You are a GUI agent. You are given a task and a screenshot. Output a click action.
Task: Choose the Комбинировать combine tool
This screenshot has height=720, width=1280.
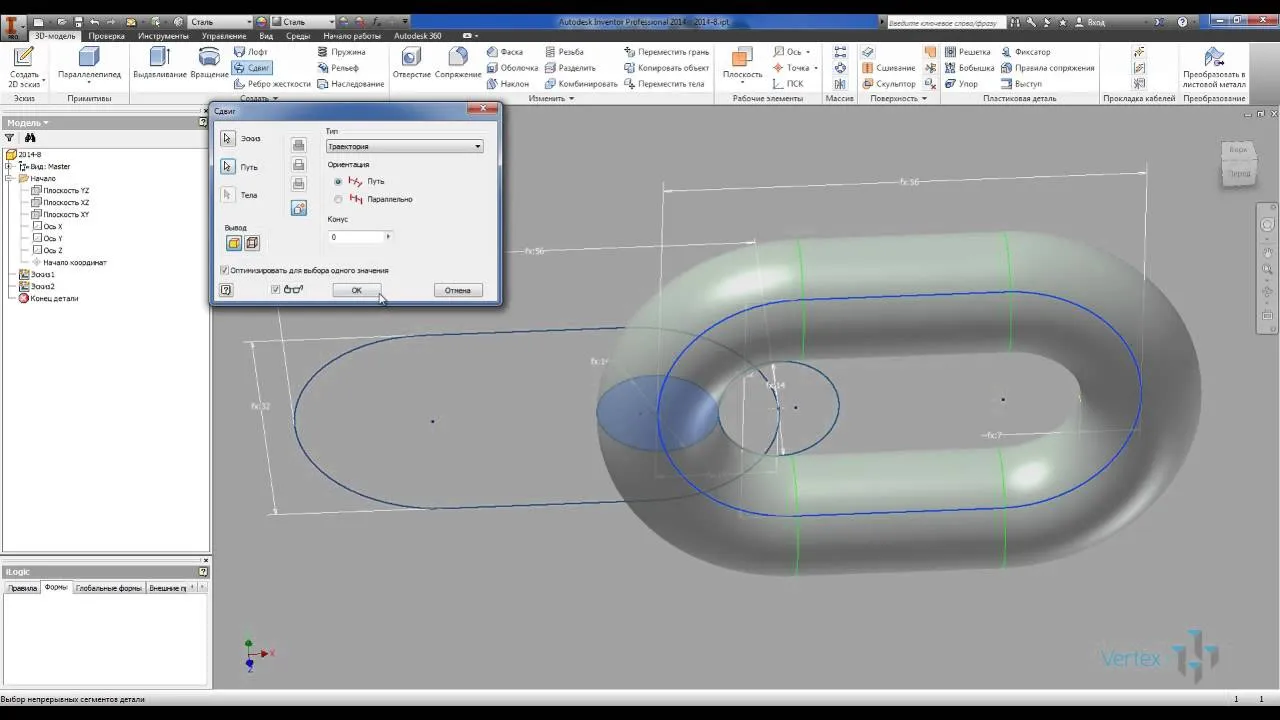pyautogui.click(x=581, y=84)
